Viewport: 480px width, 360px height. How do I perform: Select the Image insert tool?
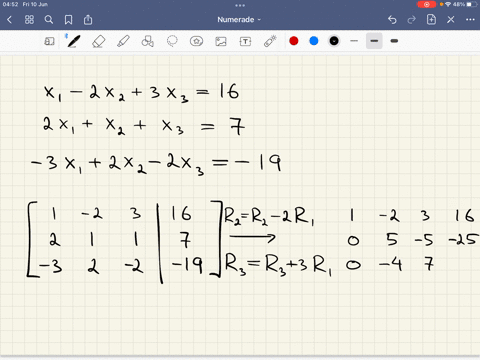click(221, 41)
